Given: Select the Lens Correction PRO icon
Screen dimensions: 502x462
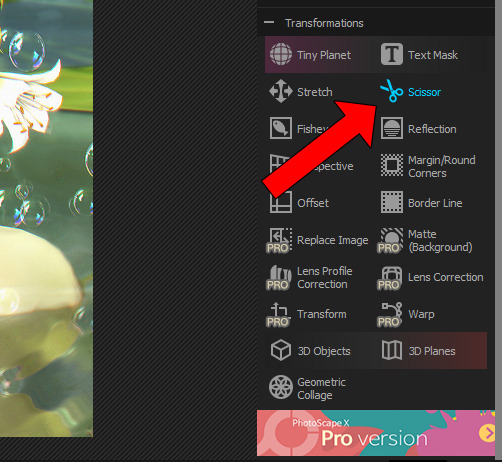Looking at the screenshot, I should [390, 277].
